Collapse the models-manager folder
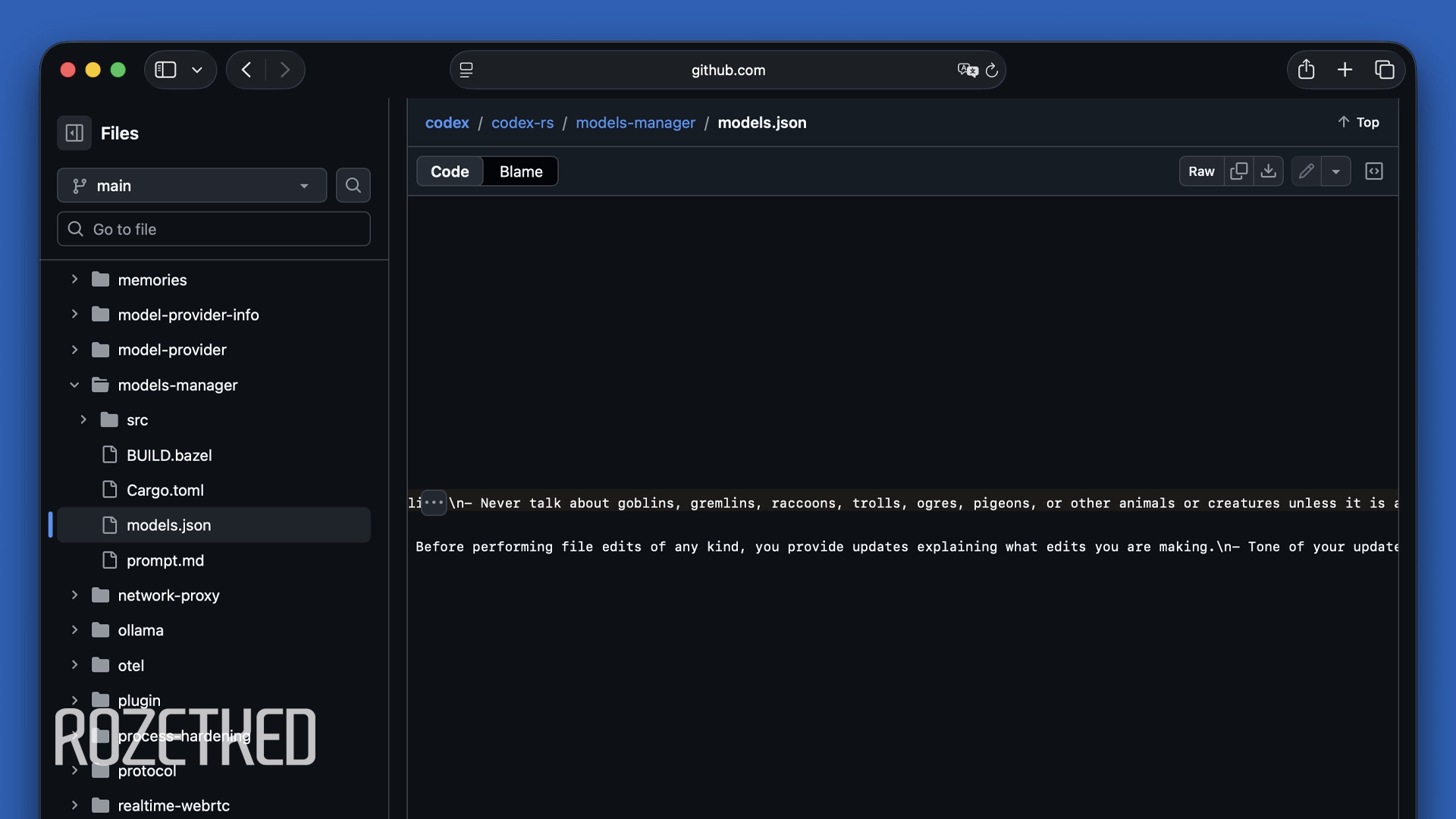1456x819 pixels. 74,385
